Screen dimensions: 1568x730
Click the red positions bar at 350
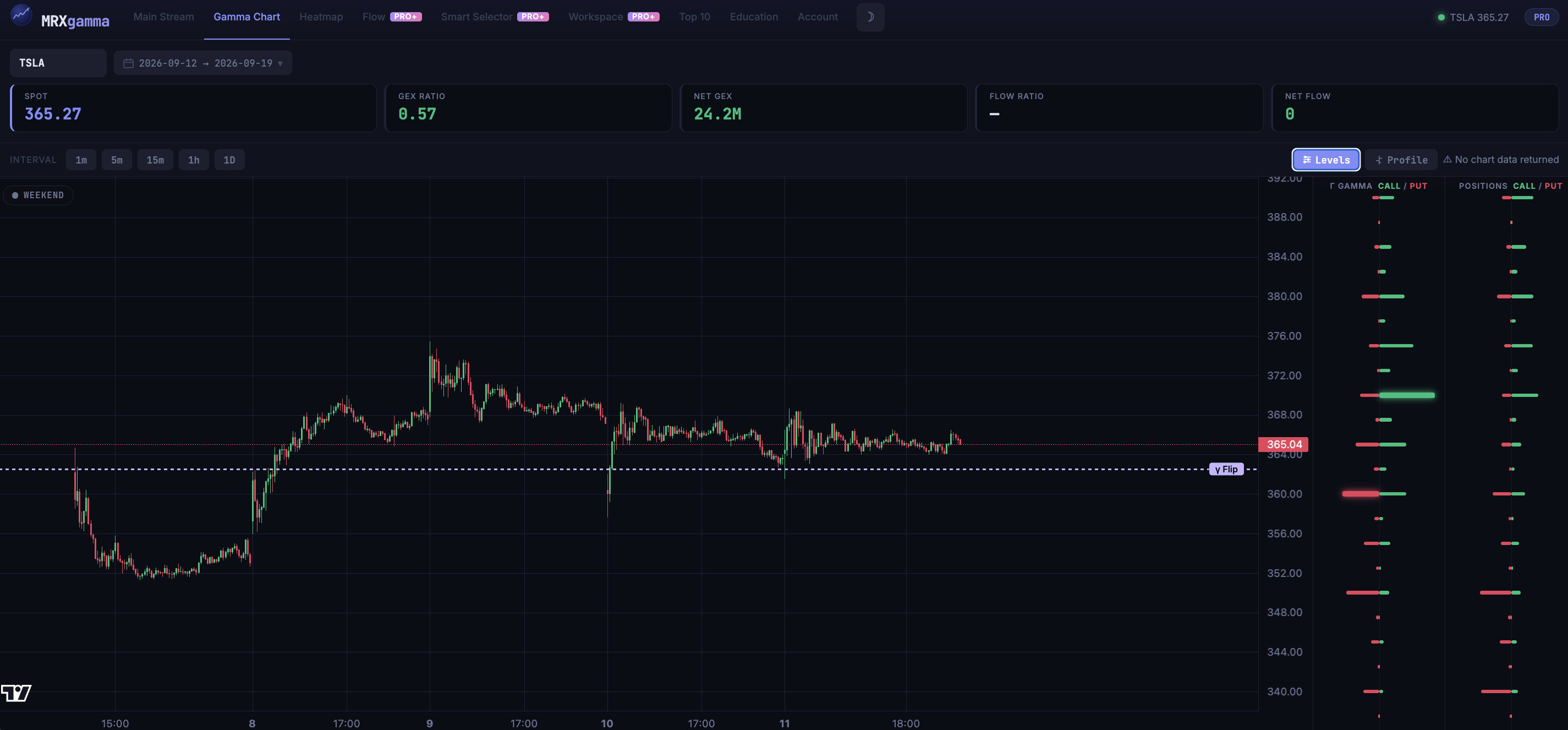click(1495, 592)
